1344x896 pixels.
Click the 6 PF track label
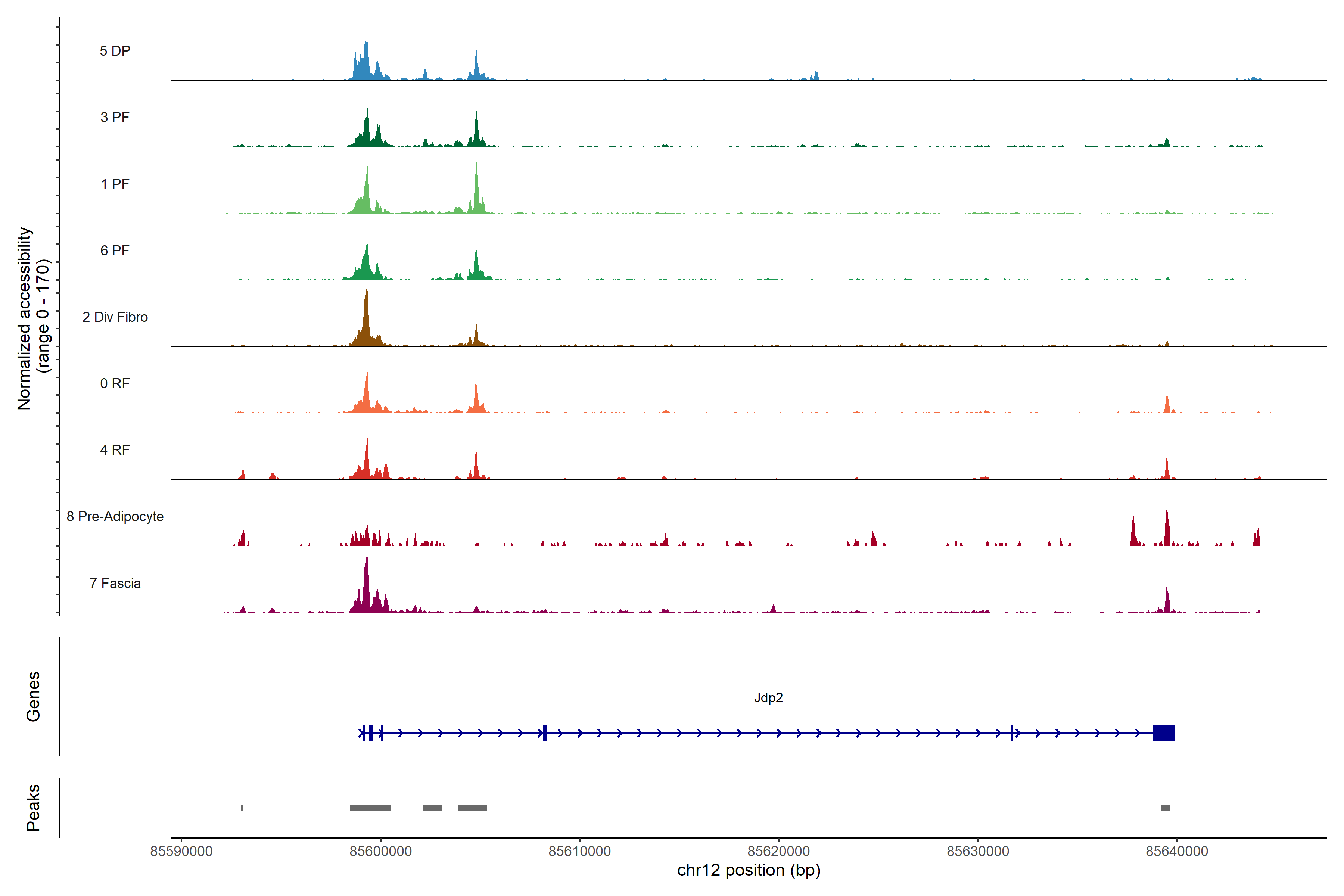click(115, 250)
